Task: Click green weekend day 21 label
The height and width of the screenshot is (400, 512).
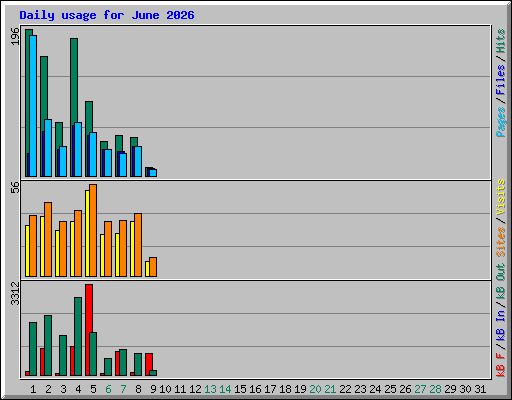Action: pyautogui.click(x=330, y=389)
